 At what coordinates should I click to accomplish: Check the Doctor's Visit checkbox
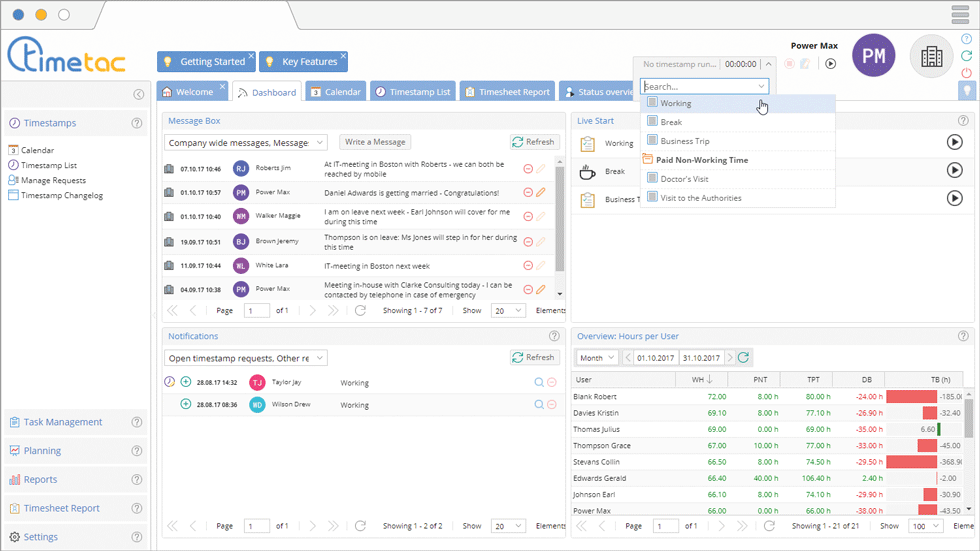click(x=652, y=177)
